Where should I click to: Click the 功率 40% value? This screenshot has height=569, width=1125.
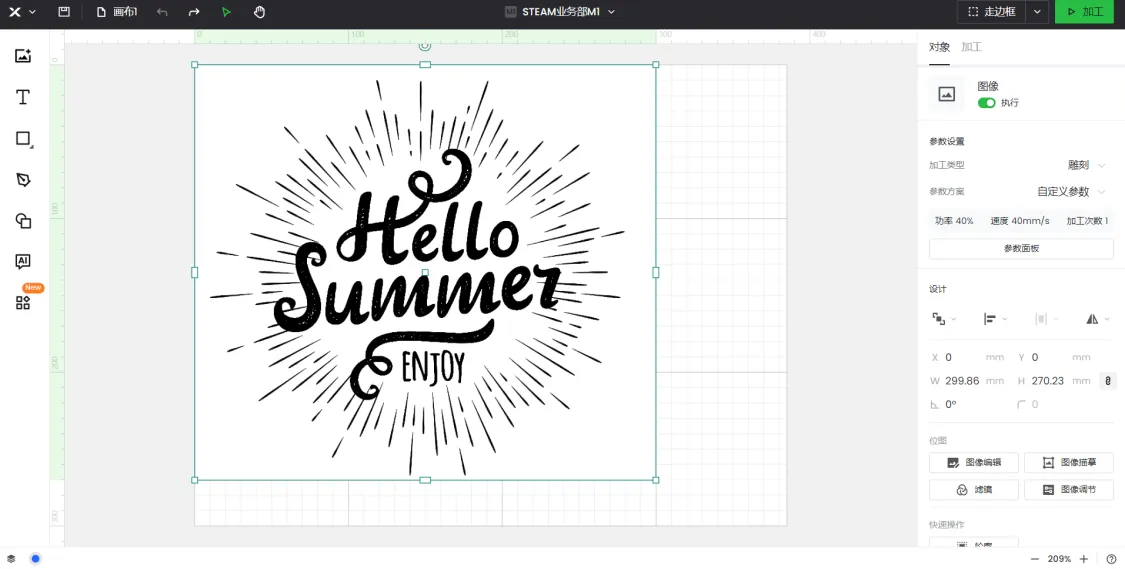tap(954, 221)
